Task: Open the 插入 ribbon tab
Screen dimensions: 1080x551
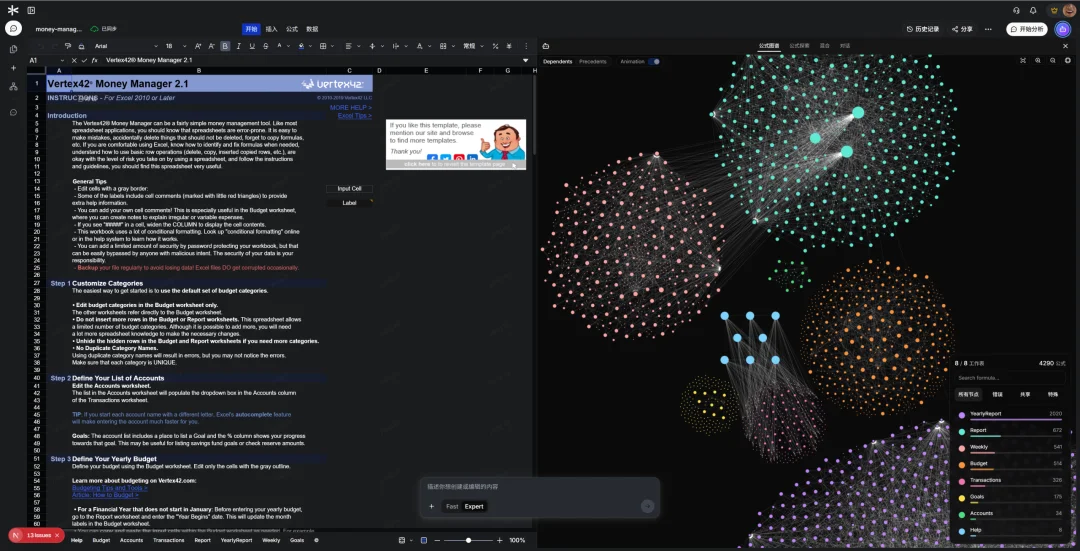Action: click(x=271, y=29)
